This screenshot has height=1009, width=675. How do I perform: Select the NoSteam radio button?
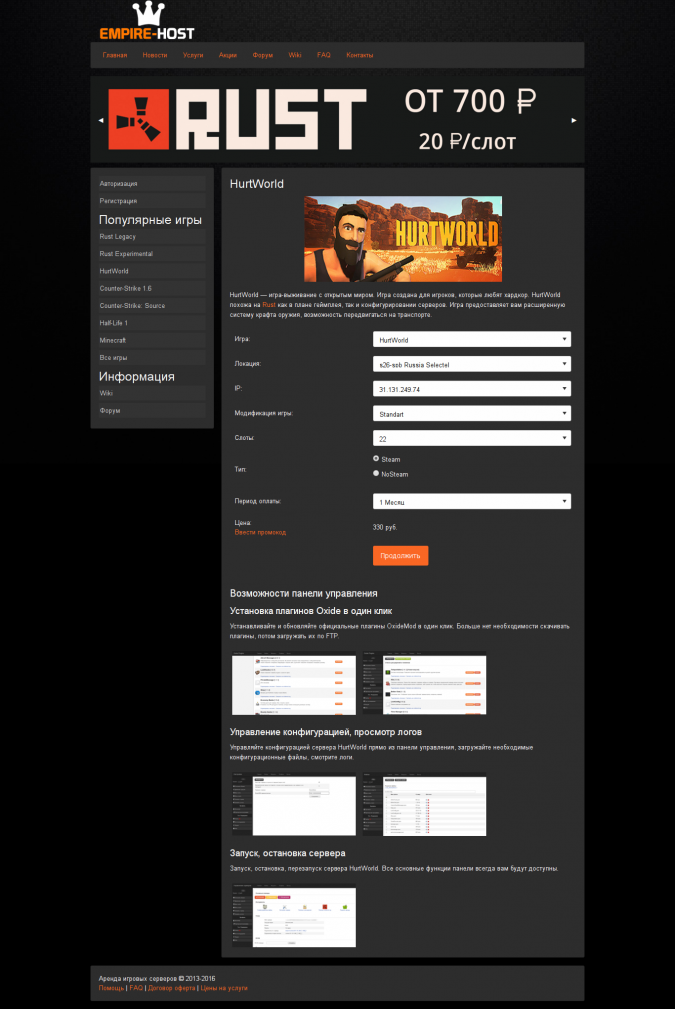click(x=376, y=474)
